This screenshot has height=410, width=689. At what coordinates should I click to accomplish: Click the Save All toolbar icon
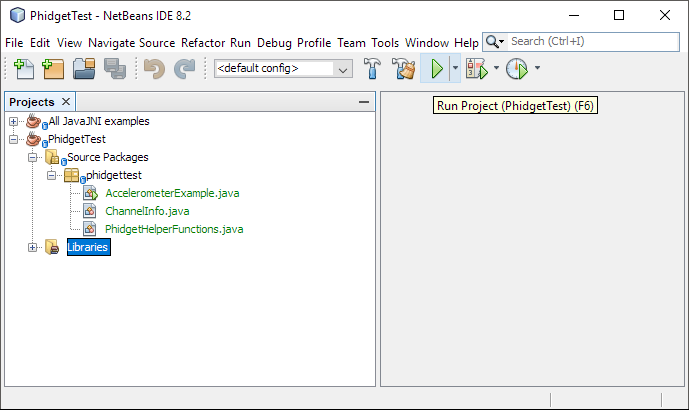pyautogui.click(x=115, y=69)
